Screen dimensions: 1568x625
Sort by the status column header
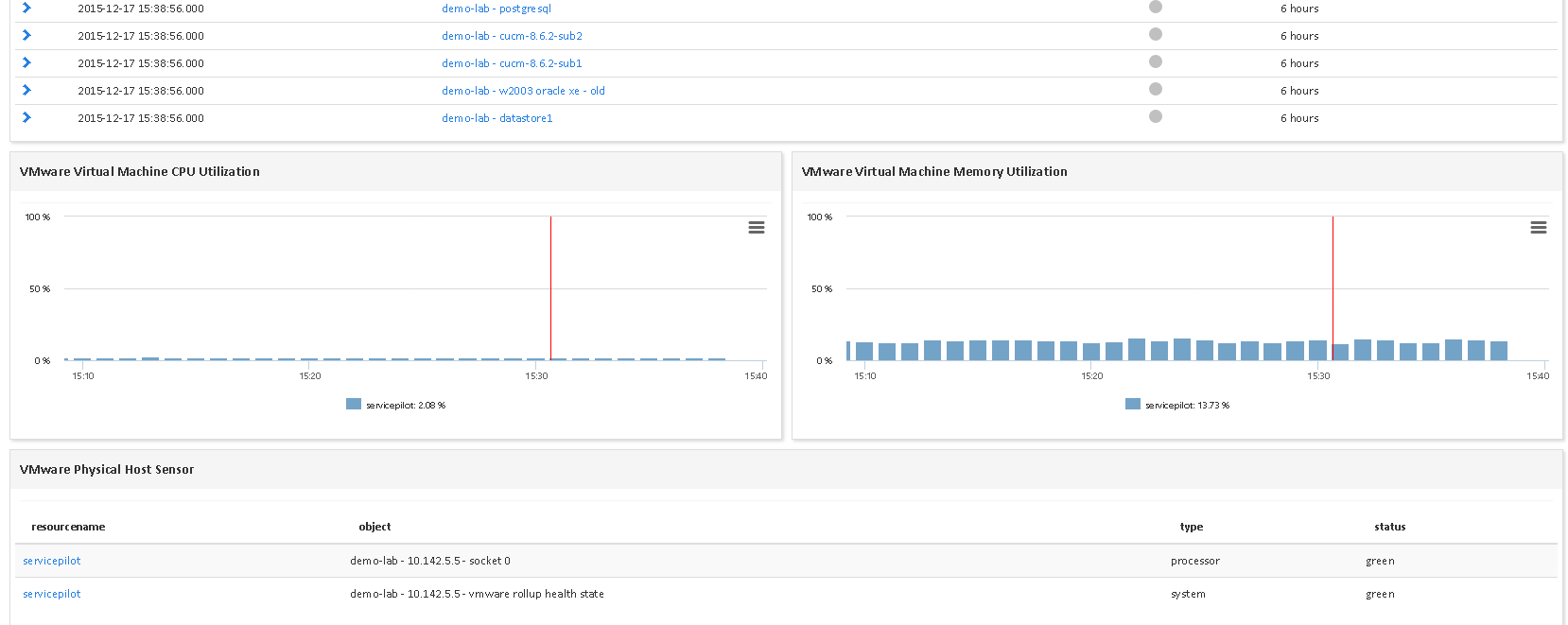(1390, 527)
